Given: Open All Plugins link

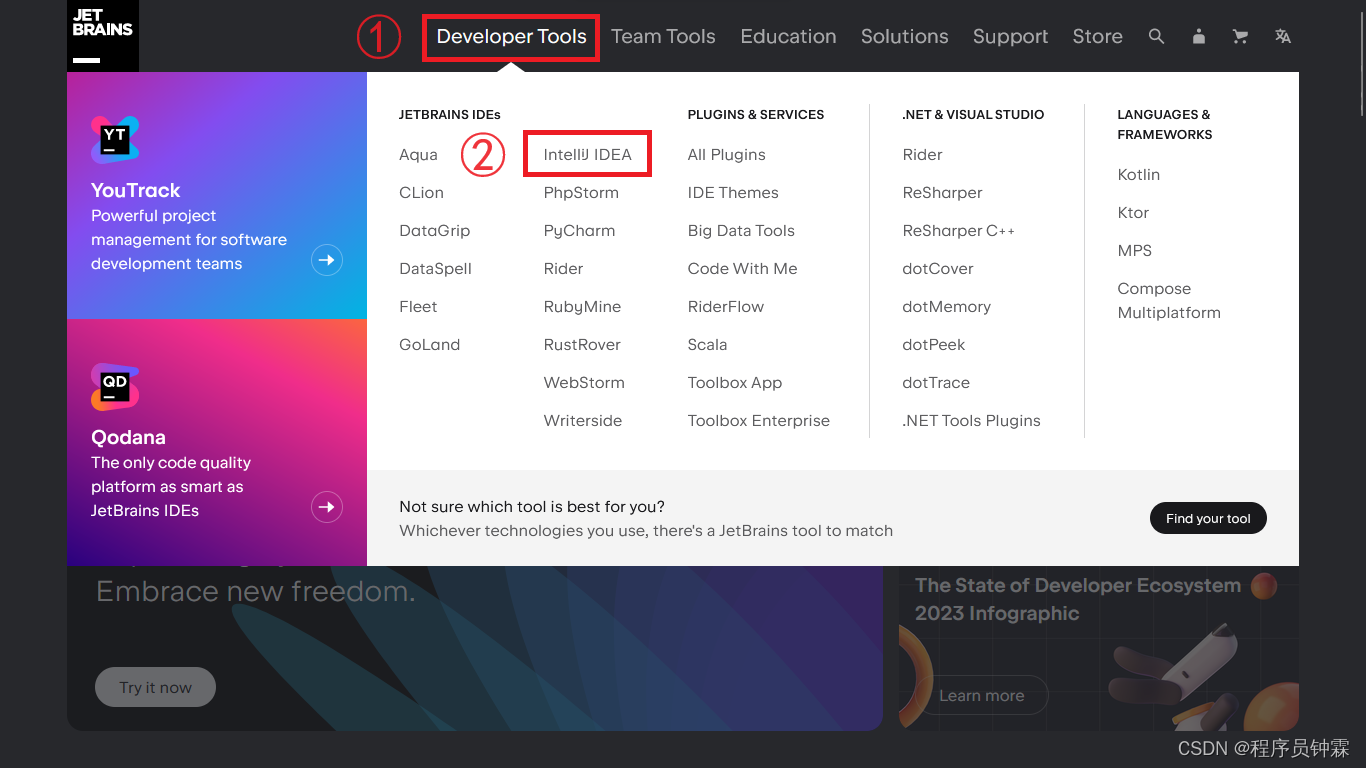Looking at the screenshot, I should (726, 155).
